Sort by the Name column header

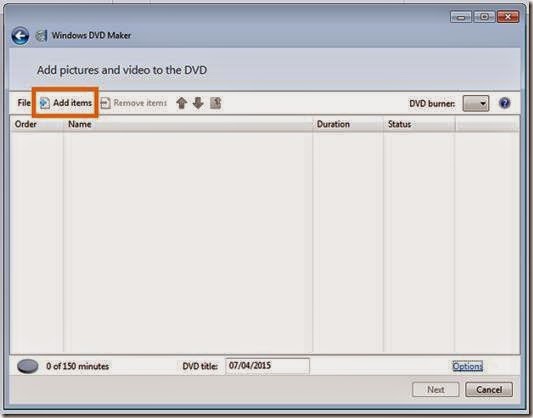click(188, 124)
